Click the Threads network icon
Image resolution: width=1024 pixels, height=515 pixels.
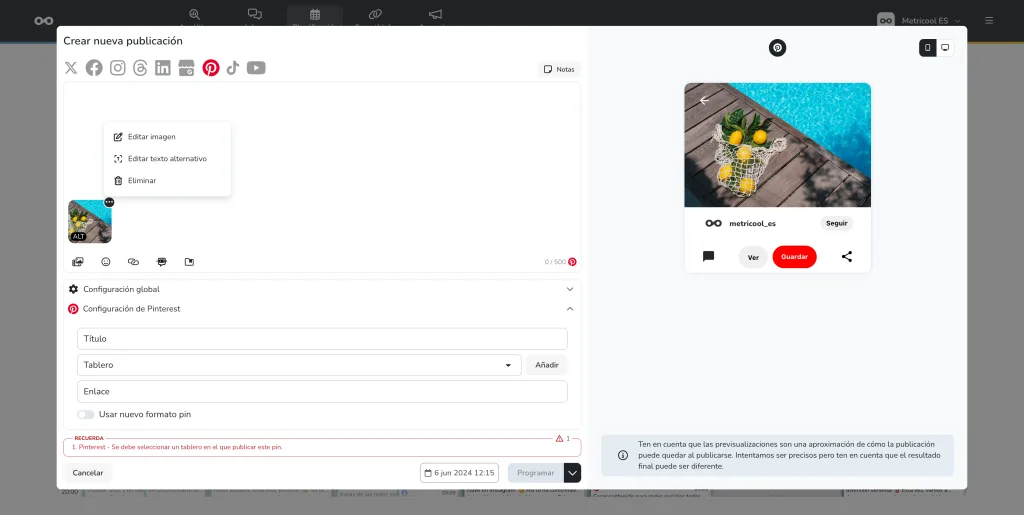coord(140,68)
